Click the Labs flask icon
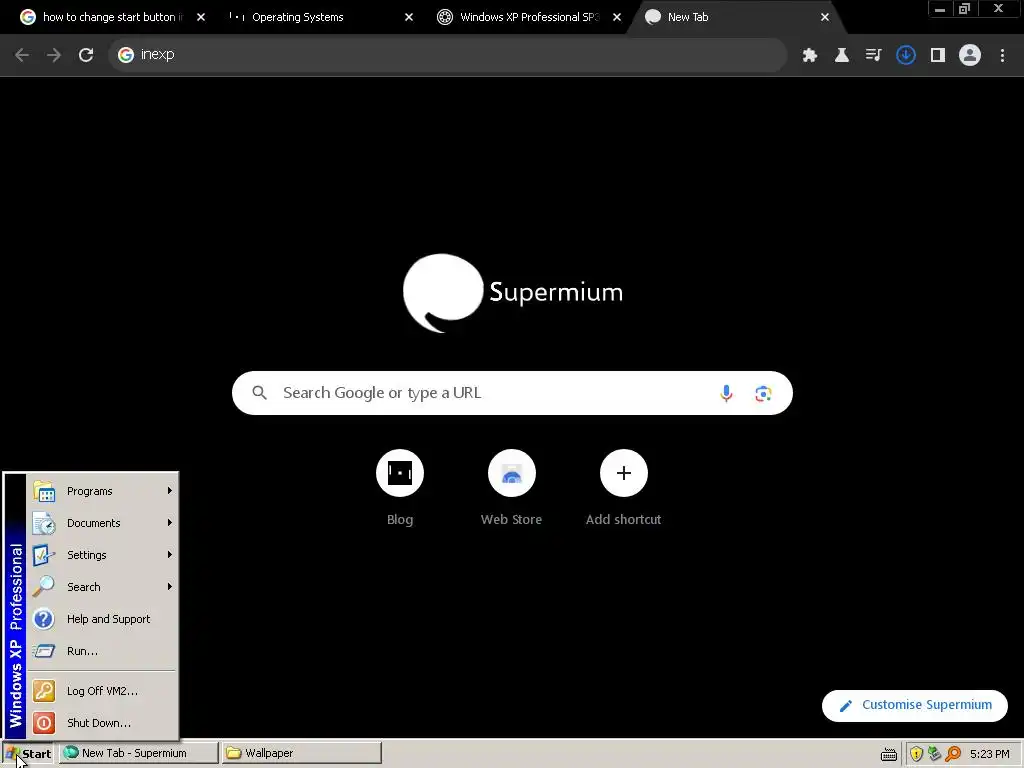1024x768 pixels. point(842,55)
